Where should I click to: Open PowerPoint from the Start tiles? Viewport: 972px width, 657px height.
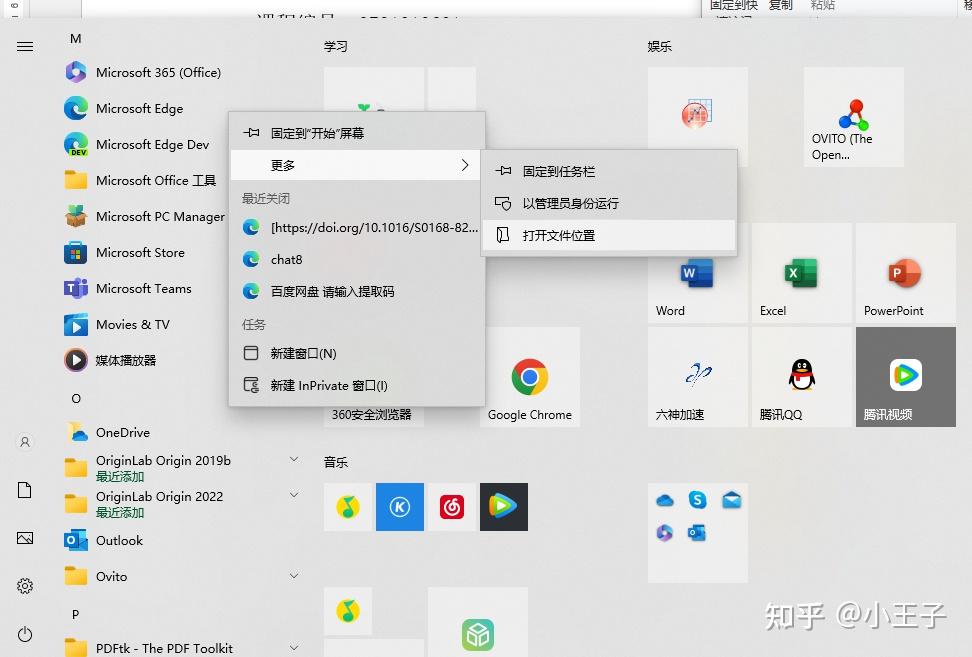click(x=905, y=273)
